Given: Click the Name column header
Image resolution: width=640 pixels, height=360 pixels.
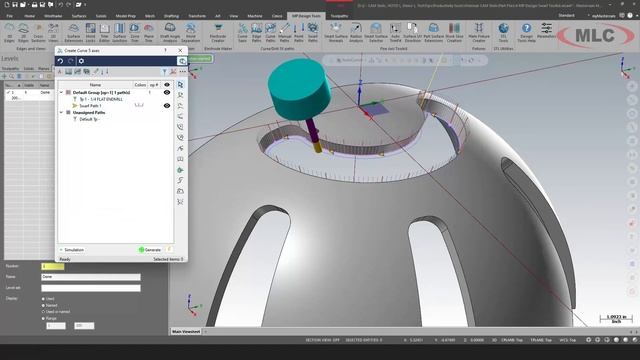Looking at the screenshot, I should 95,85.
